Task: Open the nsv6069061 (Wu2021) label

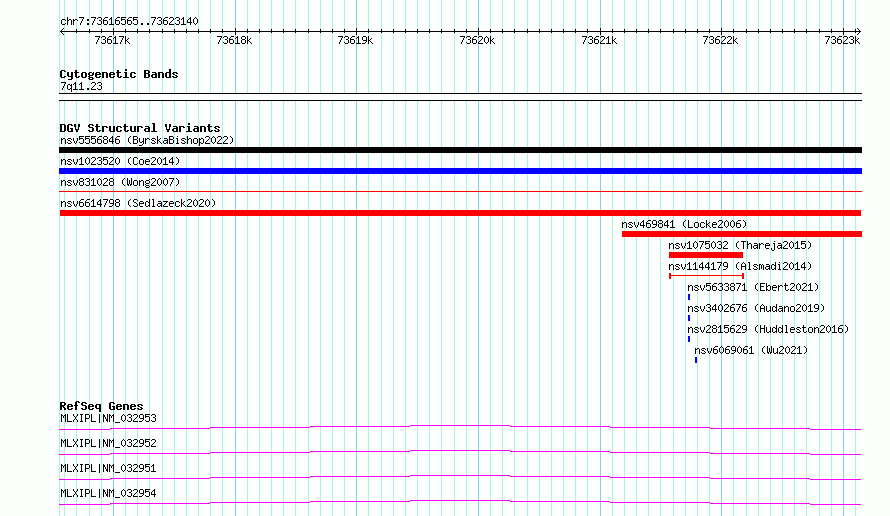Action: click(x=751, y=350)
